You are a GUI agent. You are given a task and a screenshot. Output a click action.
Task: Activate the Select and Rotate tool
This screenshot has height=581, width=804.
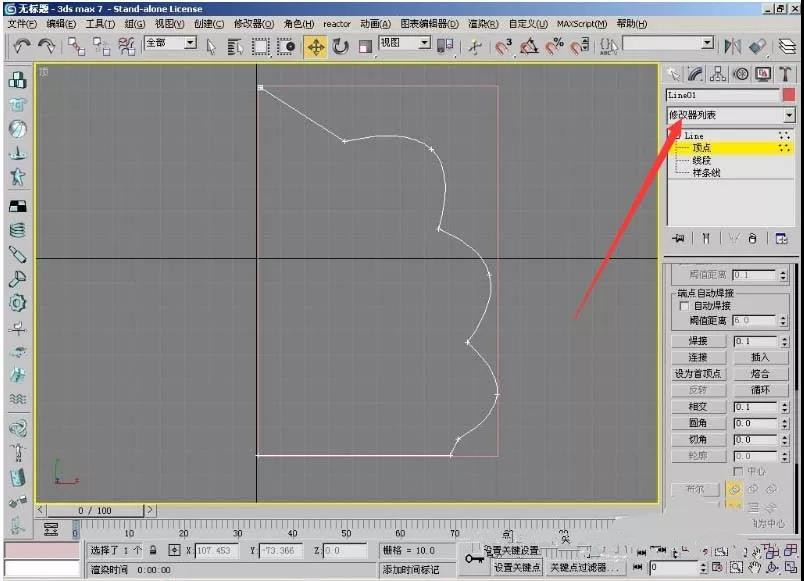340,47
